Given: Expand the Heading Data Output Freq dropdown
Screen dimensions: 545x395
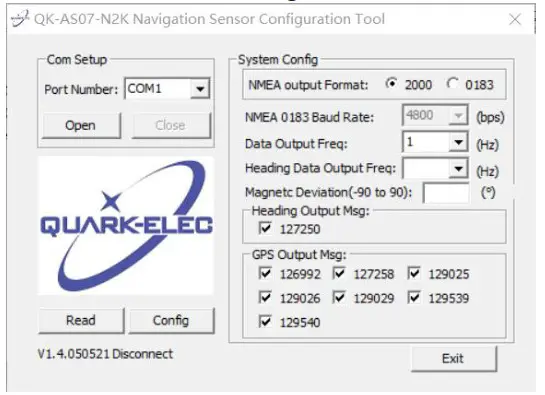Looking at the screenshot, I should 458,169.
